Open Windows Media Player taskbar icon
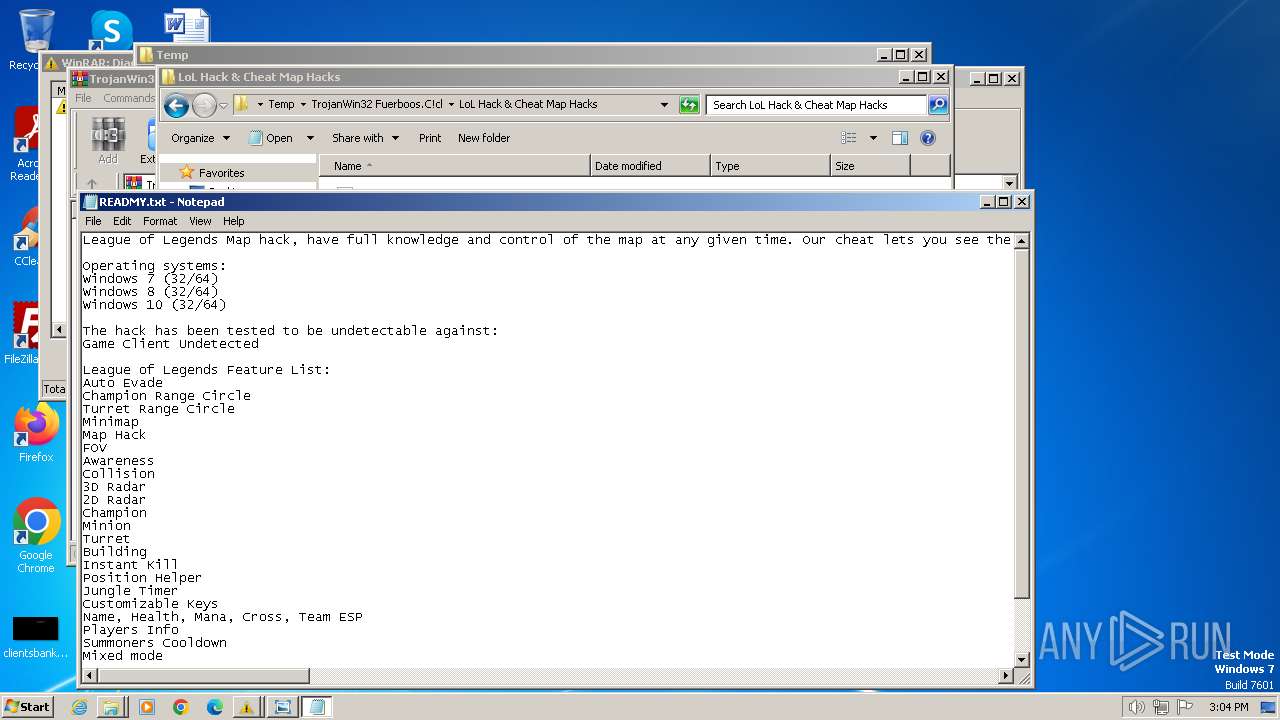1280x720 pixels. pyautogui.click(x=146, y=707)
